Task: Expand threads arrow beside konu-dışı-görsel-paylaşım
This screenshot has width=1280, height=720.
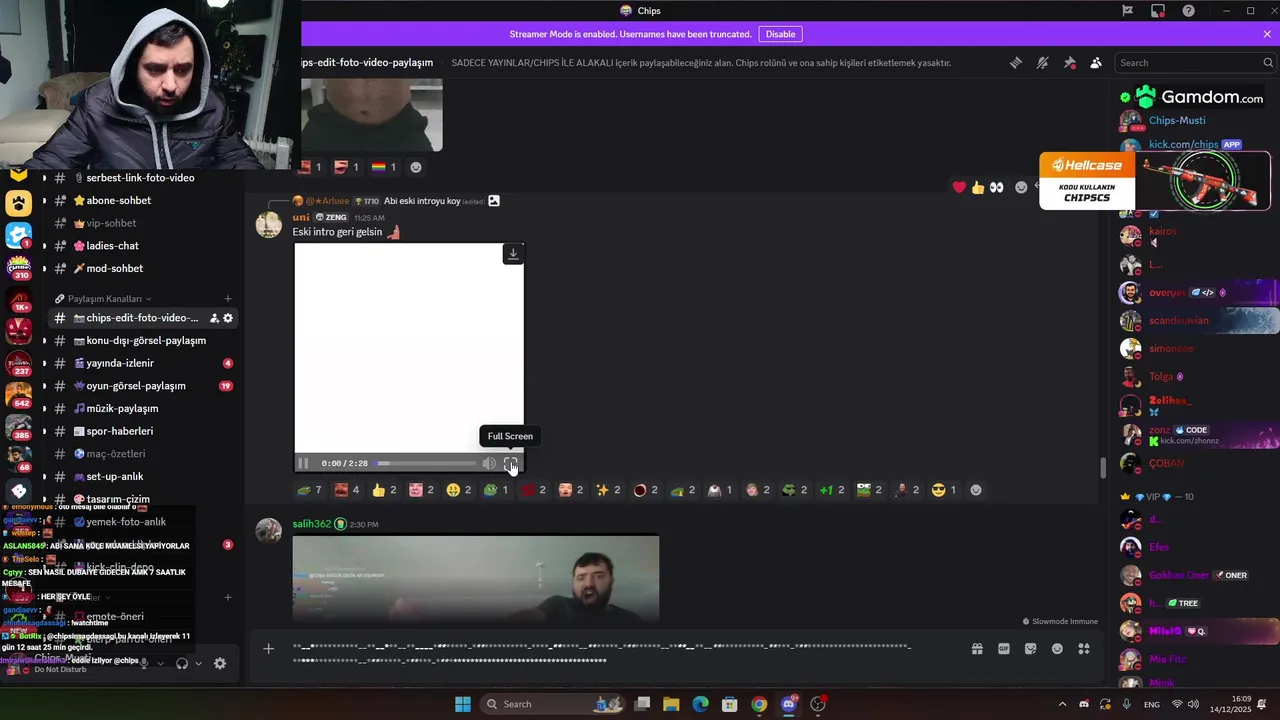Action: 43,341
